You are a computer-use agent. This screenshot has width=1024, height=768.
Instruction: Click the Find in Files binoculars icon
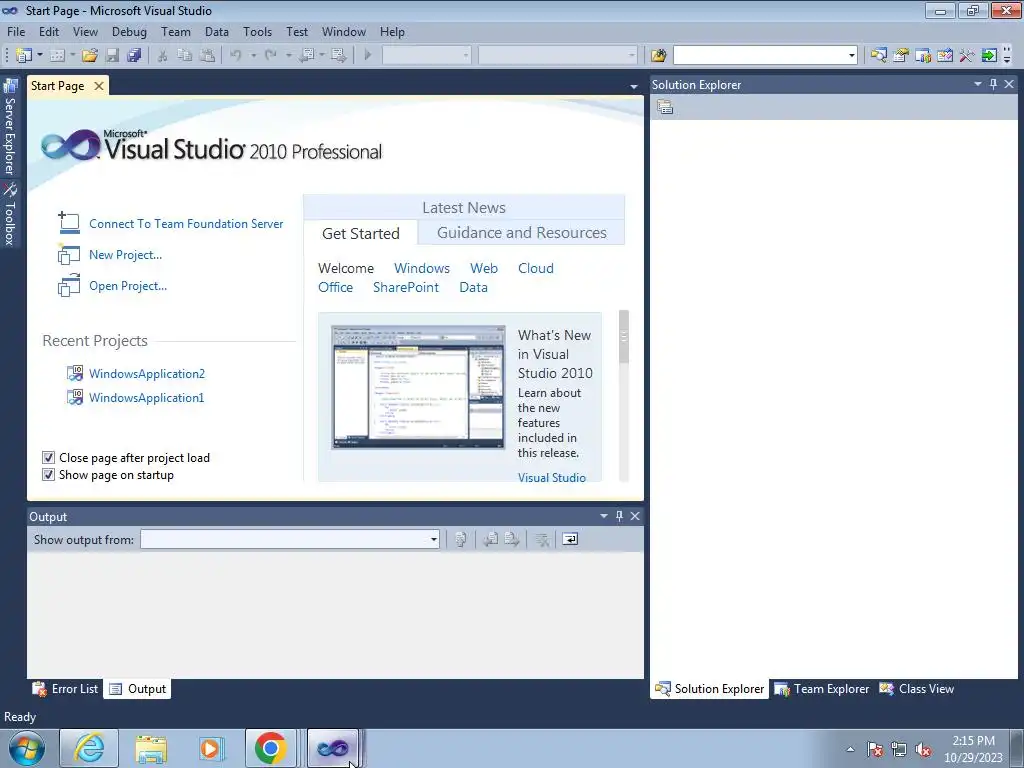click(x=658, y=56)
